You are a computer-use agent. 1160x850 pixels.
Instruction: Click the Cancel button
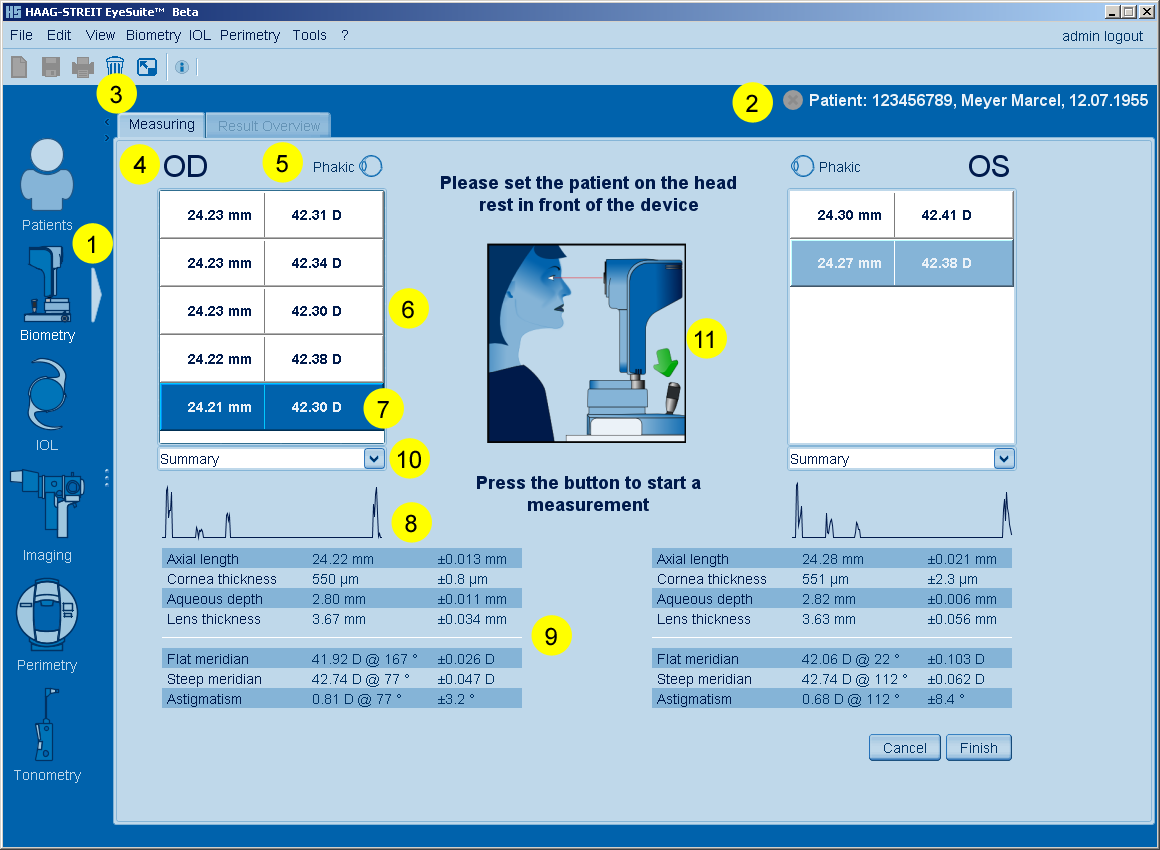(904, 747)
